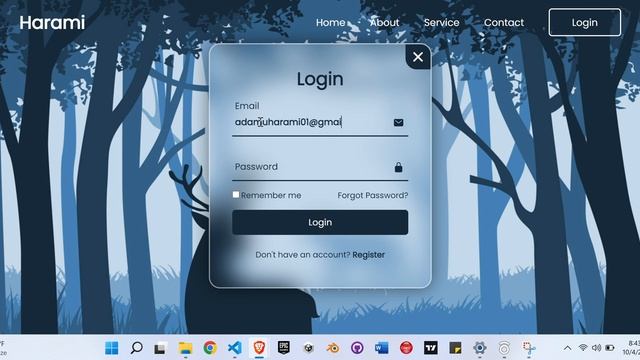Launch File Explorer from the taskbar
The width and height of the screenshot is (640, 360).
(185, 348)
